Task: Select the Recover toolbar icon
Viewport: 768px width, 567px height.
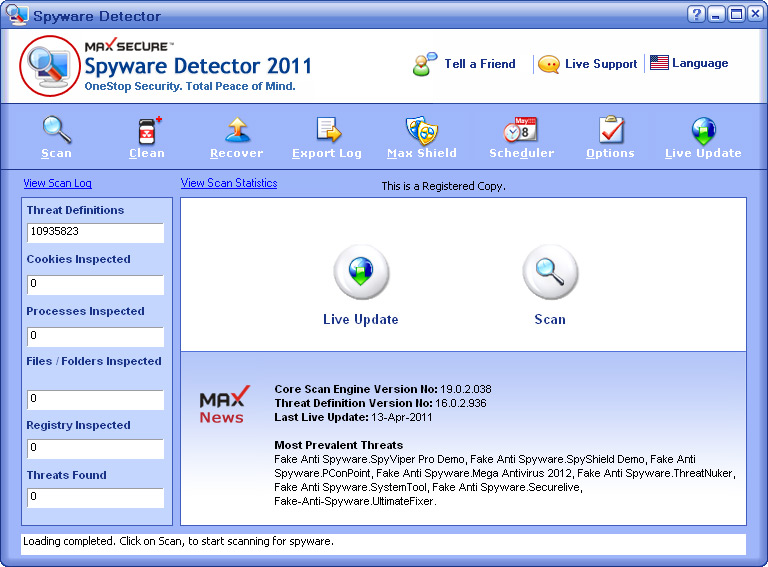Action: [238, 130]
